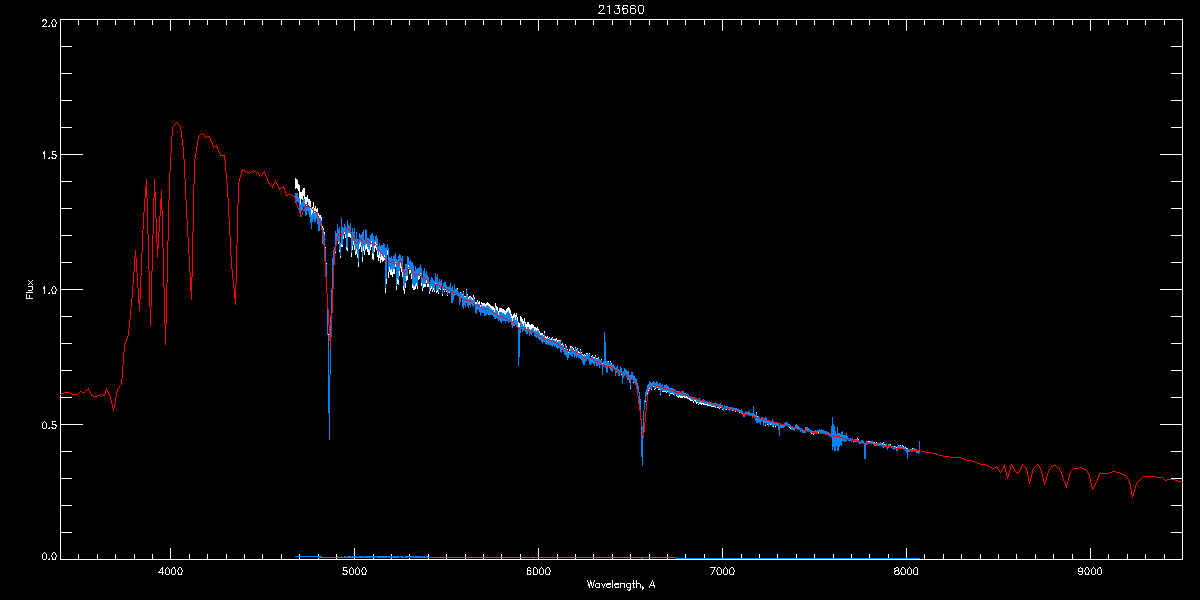
Task: Click the 6000 wavelength tick label
Action: tap(539, 572)
